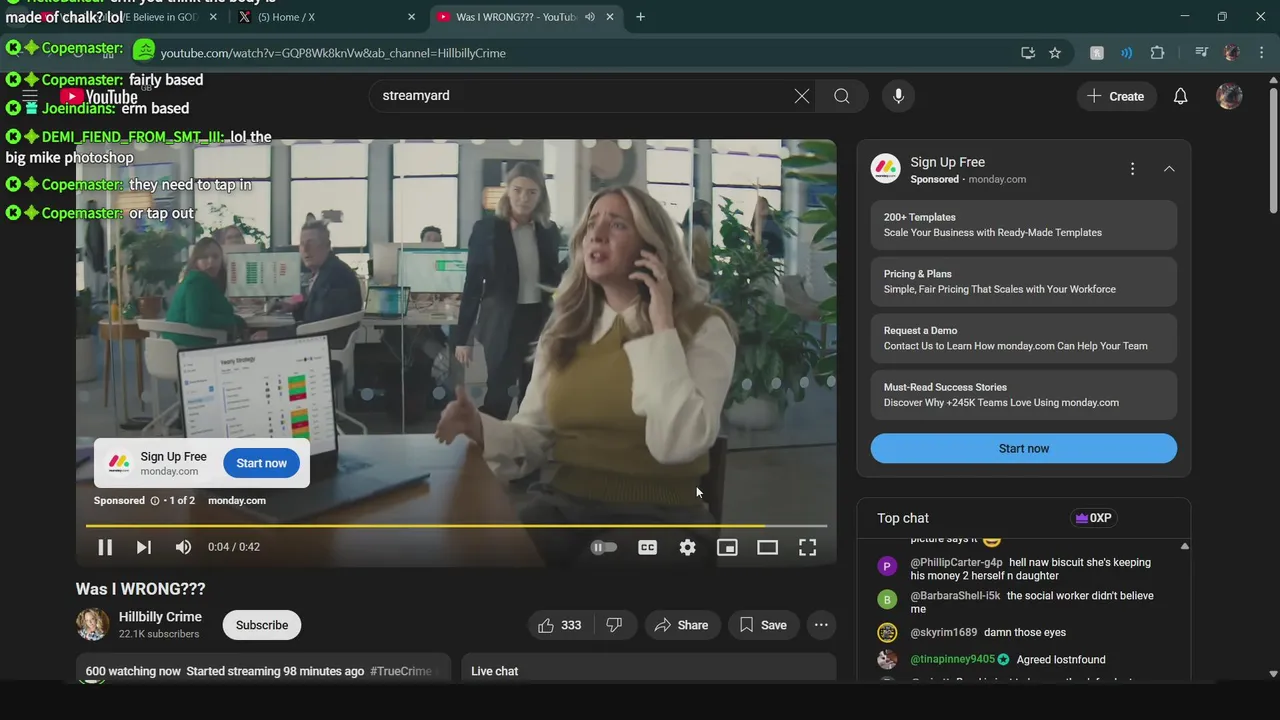Screen dimensions: 1280x720
Task: Open monday.com link beside Sponsored label
Action: pyautogui.click(x=237, y=500)
